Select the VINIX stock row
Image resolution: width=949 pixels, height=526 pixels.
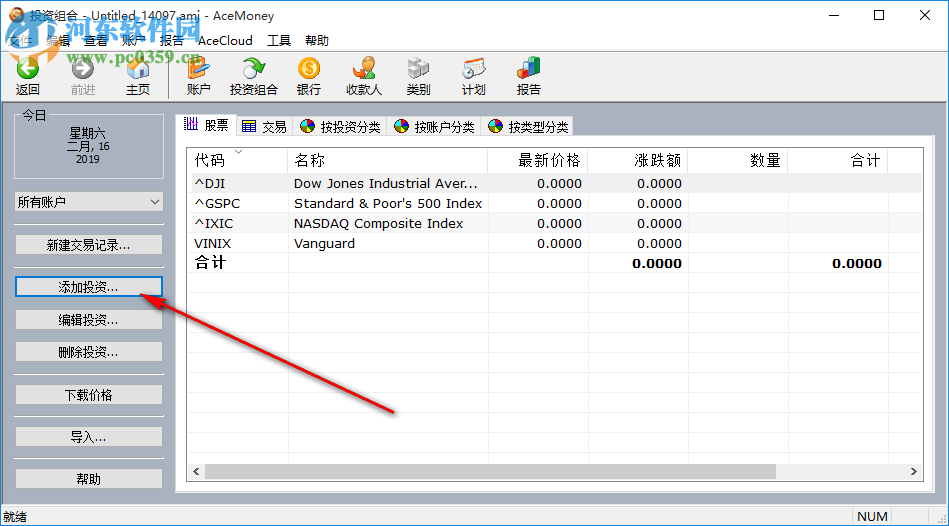(554, 243)
